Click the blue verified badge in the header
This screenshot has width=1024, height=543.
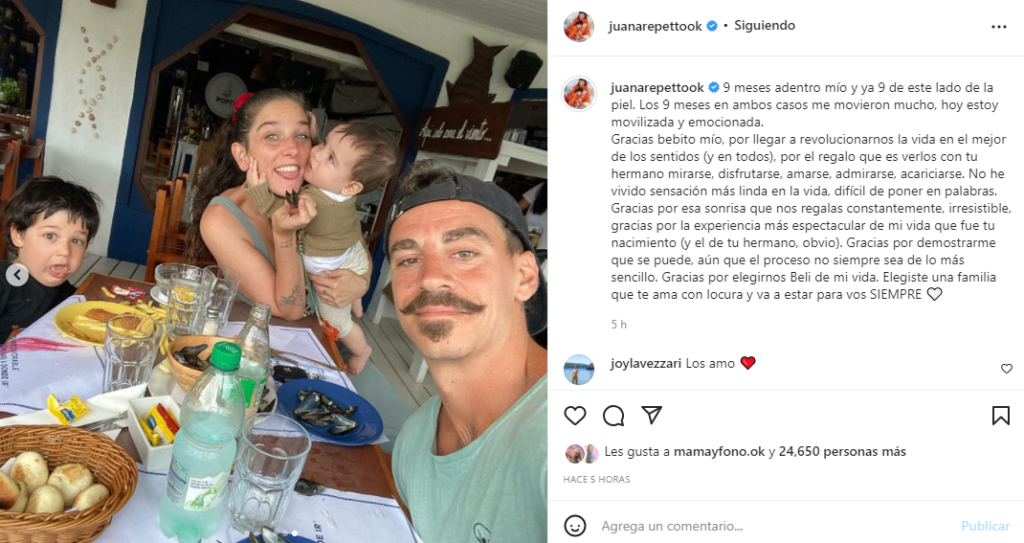click(712, 26)
